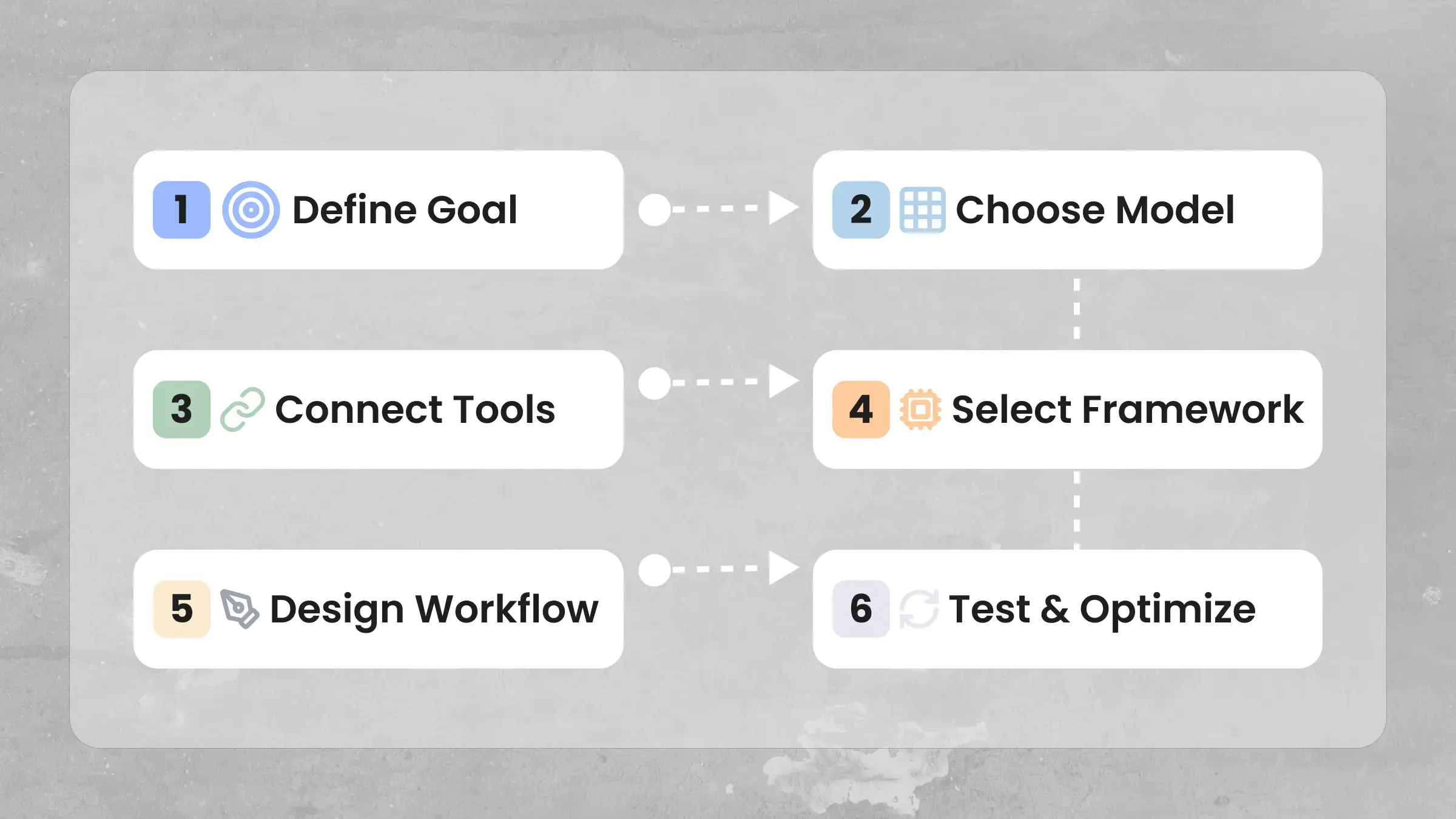Select the orange number 4 badge
The height and width of the screenshot is (819, 1456).
(x=861, y=409)
